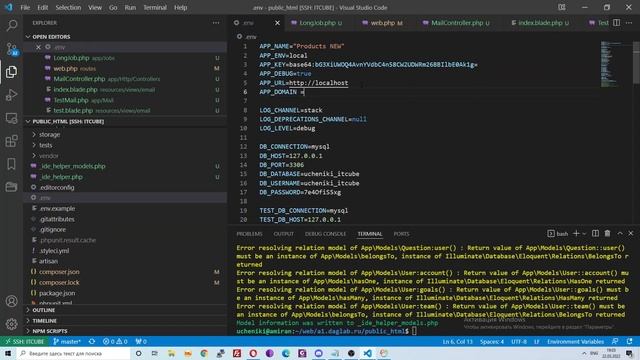Switch to the index.blade.php tab
640x360 pixels.
(x=540, y=23)
